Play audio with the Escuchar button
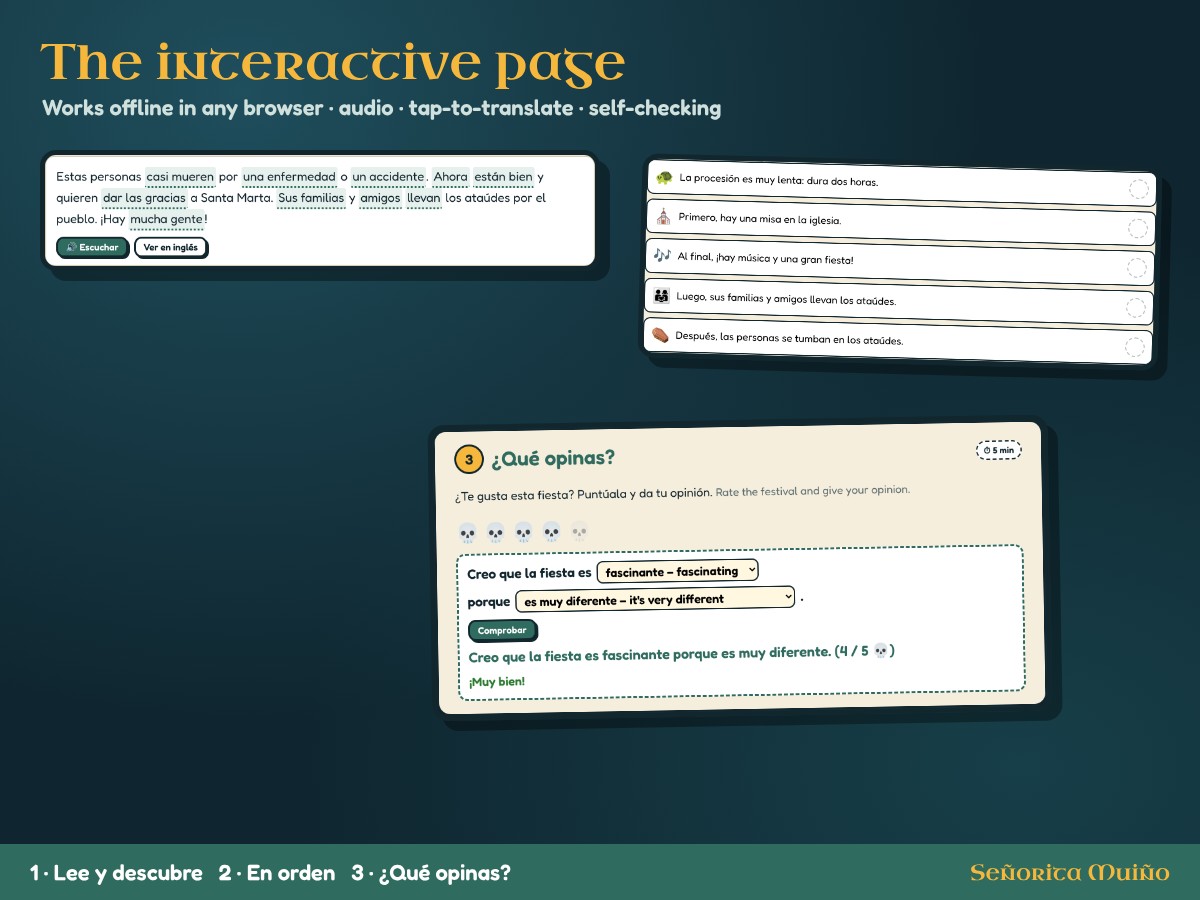 click(93, 247)
